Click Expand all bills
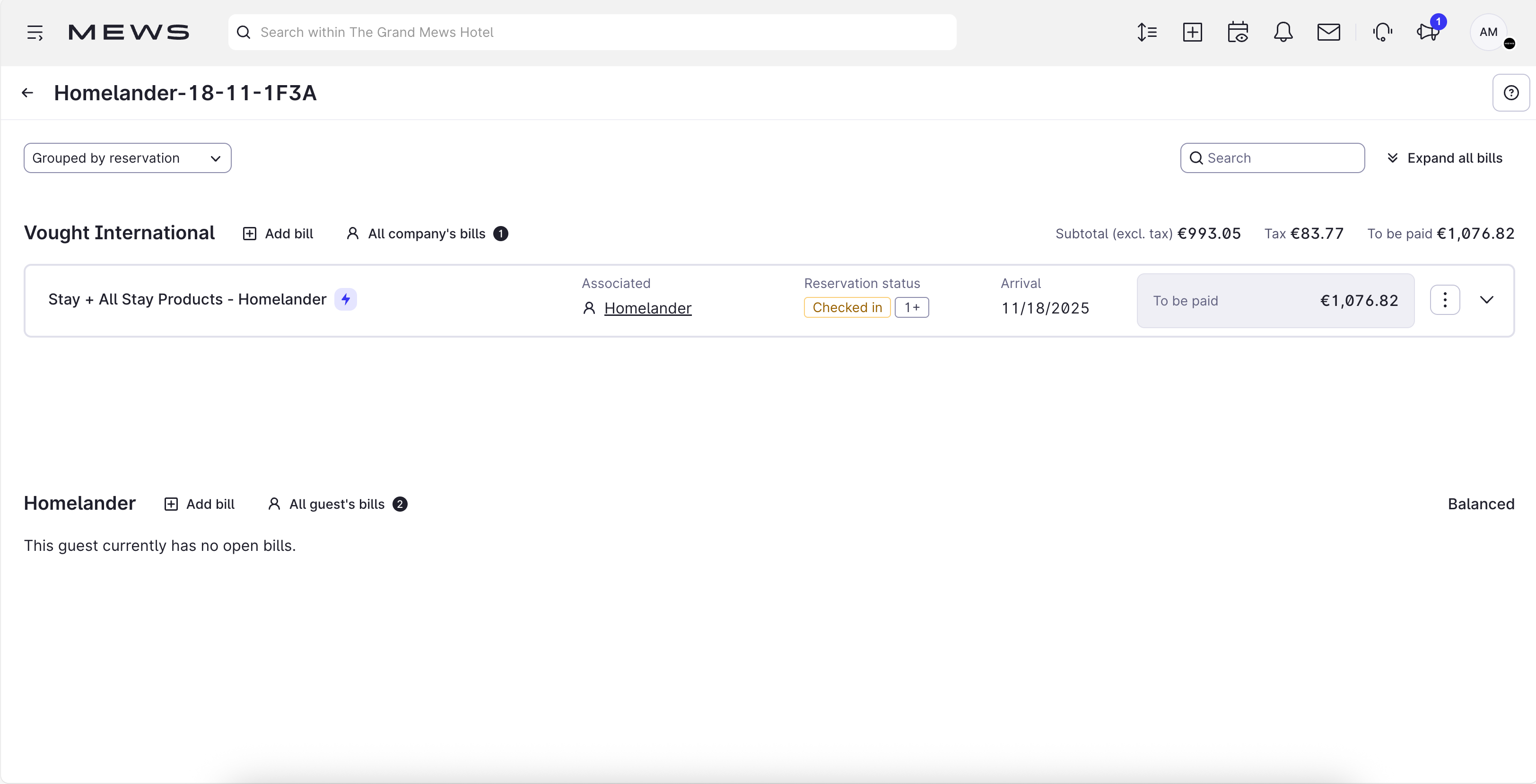The width and height of the screenshot is (1536, 784). tap(1444, 158)
